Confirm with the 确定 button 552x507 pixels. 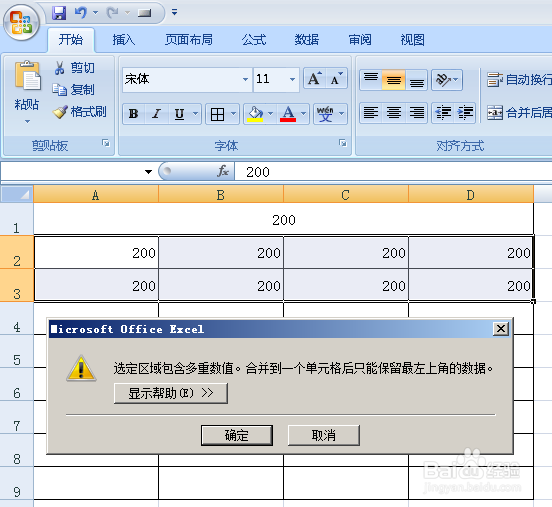tap(237, 435)
